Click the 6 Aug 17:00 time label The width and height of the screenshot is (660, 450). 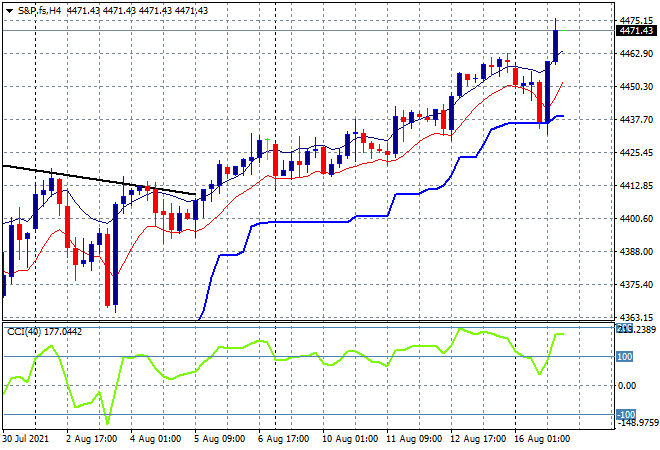(283, 439)
